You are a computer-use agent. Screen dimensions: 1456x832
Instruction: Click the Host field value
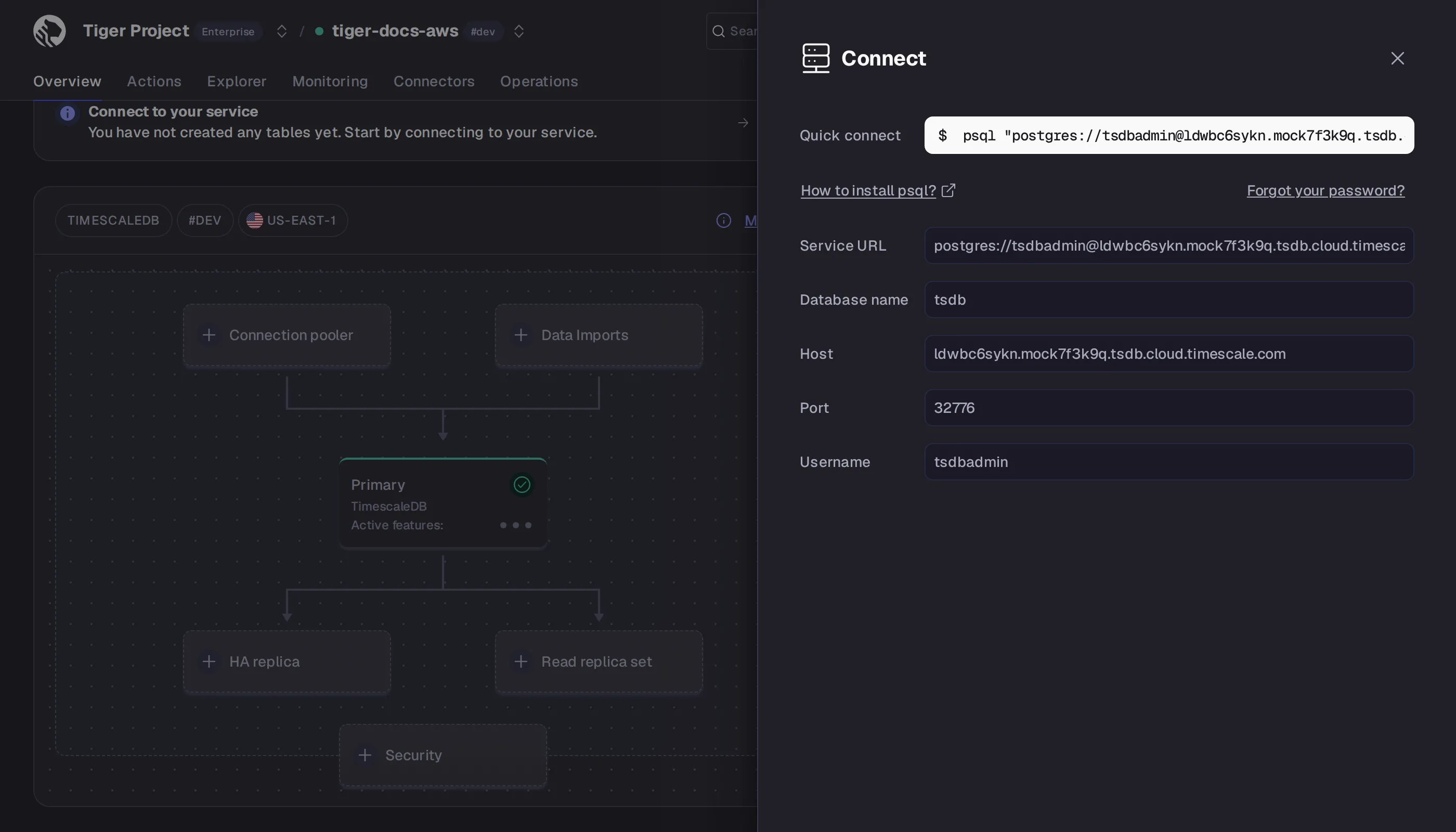coord(1169,354)
